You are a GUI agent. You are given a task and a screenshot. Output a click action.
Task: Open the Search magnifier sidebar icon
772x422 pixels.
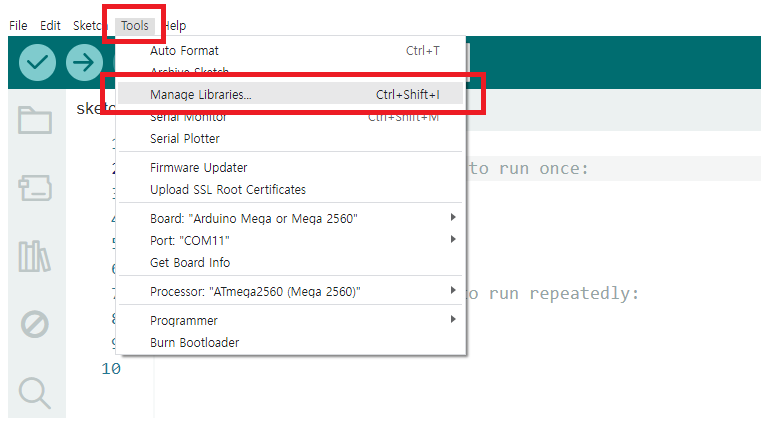tap(34, 392)
